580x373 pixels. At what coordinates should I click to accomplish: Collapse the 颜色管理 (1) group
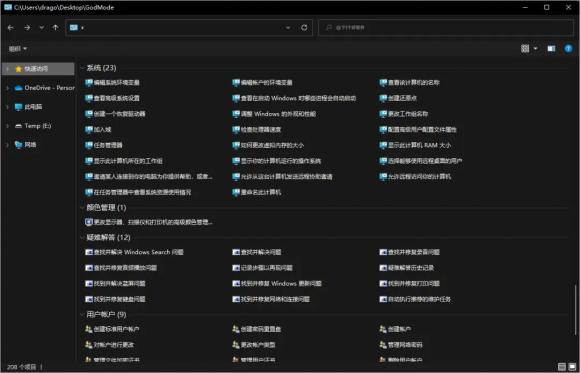(x=82, y=208)
